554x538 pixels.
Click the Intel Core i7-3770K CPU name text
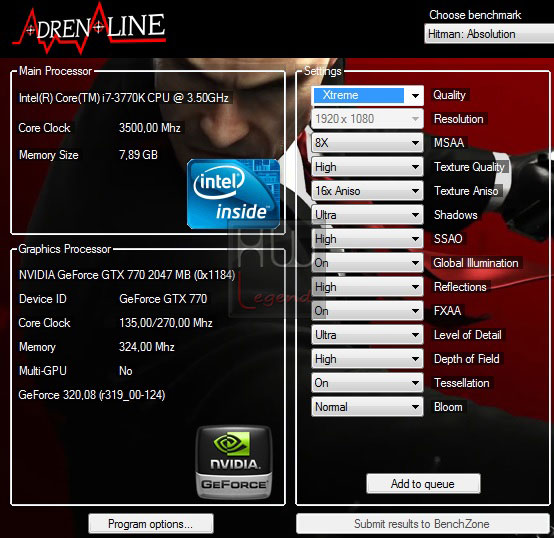point(124,98)
